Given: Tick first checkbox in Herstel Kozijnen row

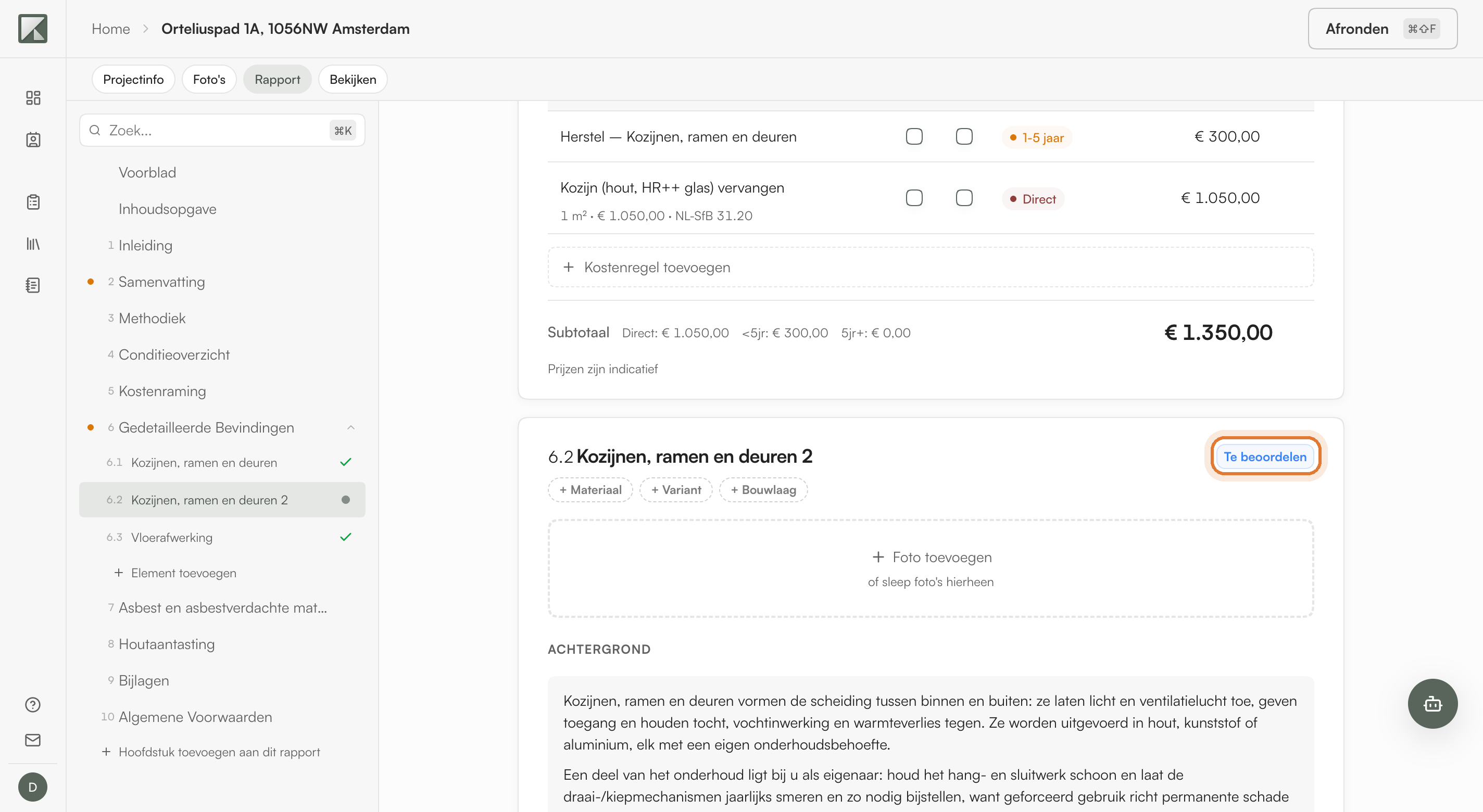Looking at the screenshot, I should [914, 136].
